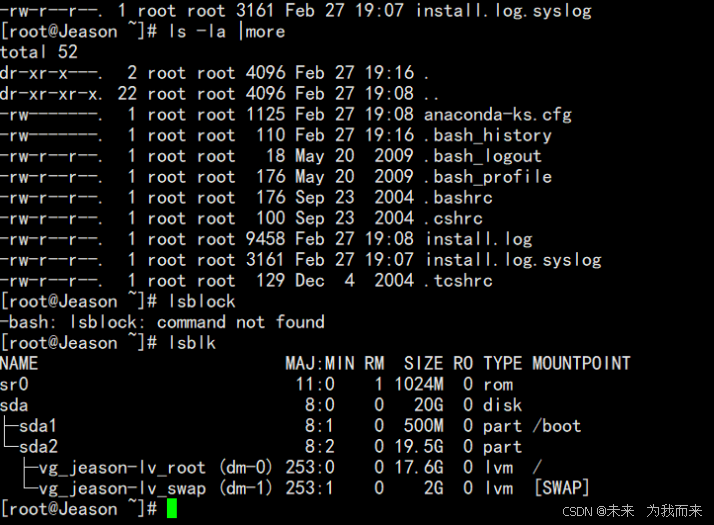Click the 'Dec' month in the .tcshrc row

point(310,280)
